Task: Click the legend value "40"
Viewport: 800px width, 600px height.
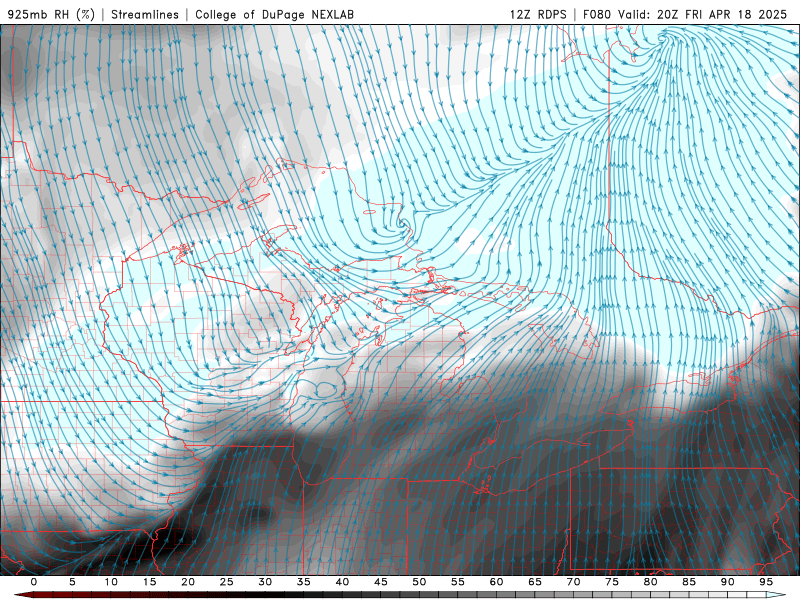Action: tap(342, 582)
